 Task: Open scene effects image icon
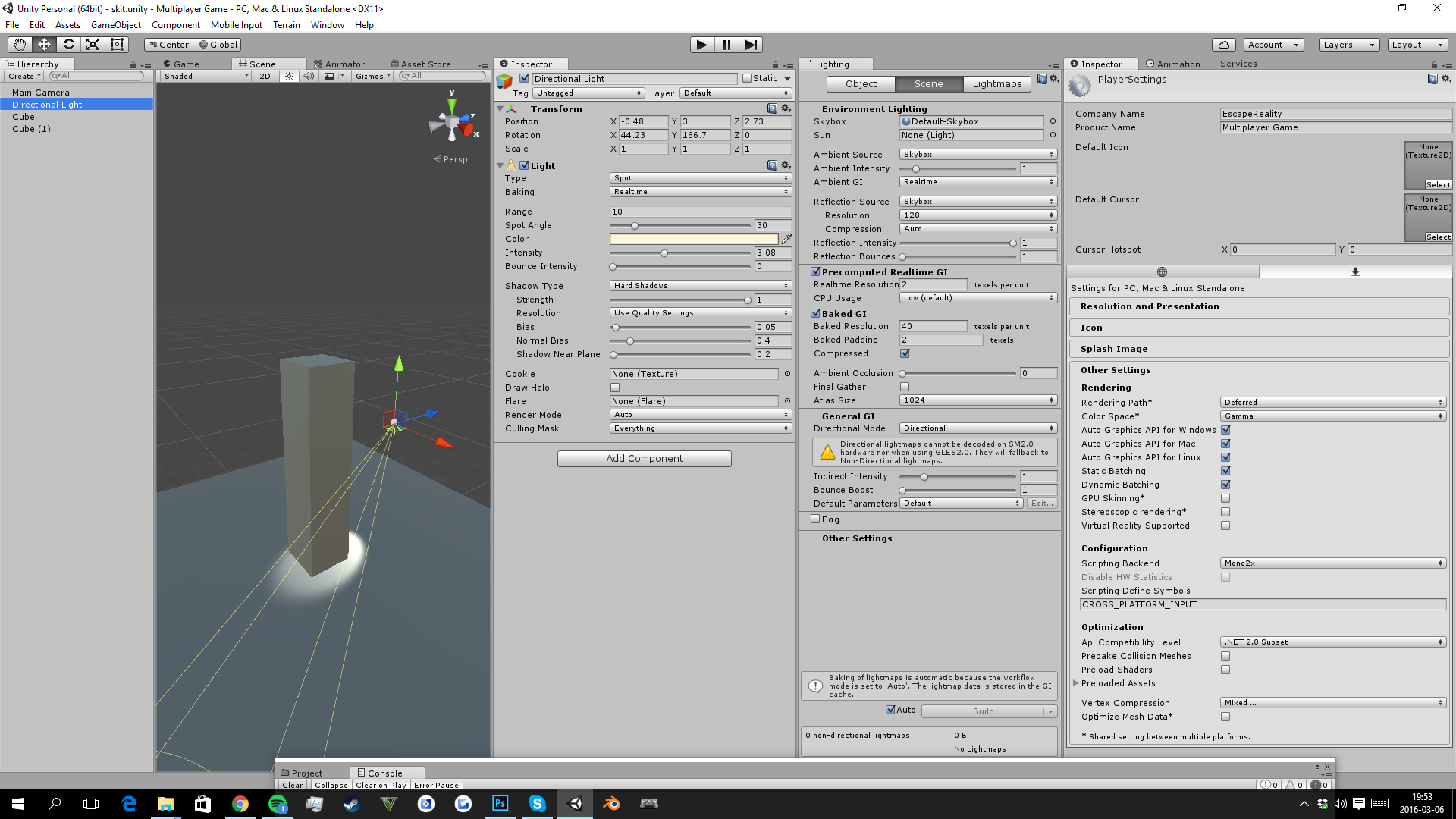(328, 76)
